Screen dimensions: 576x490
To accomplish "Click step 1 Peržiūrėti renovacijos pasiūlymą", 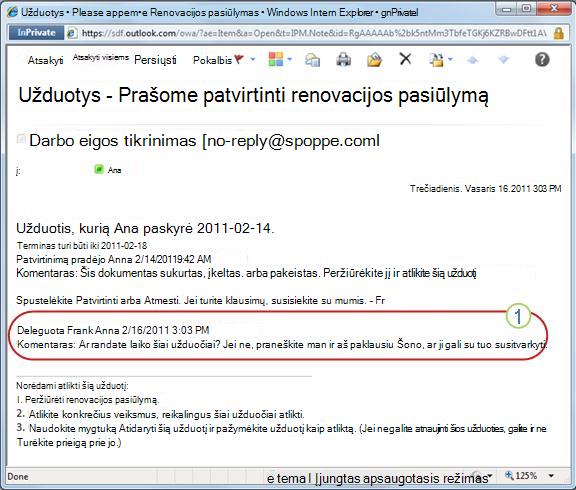I will 88,400.
